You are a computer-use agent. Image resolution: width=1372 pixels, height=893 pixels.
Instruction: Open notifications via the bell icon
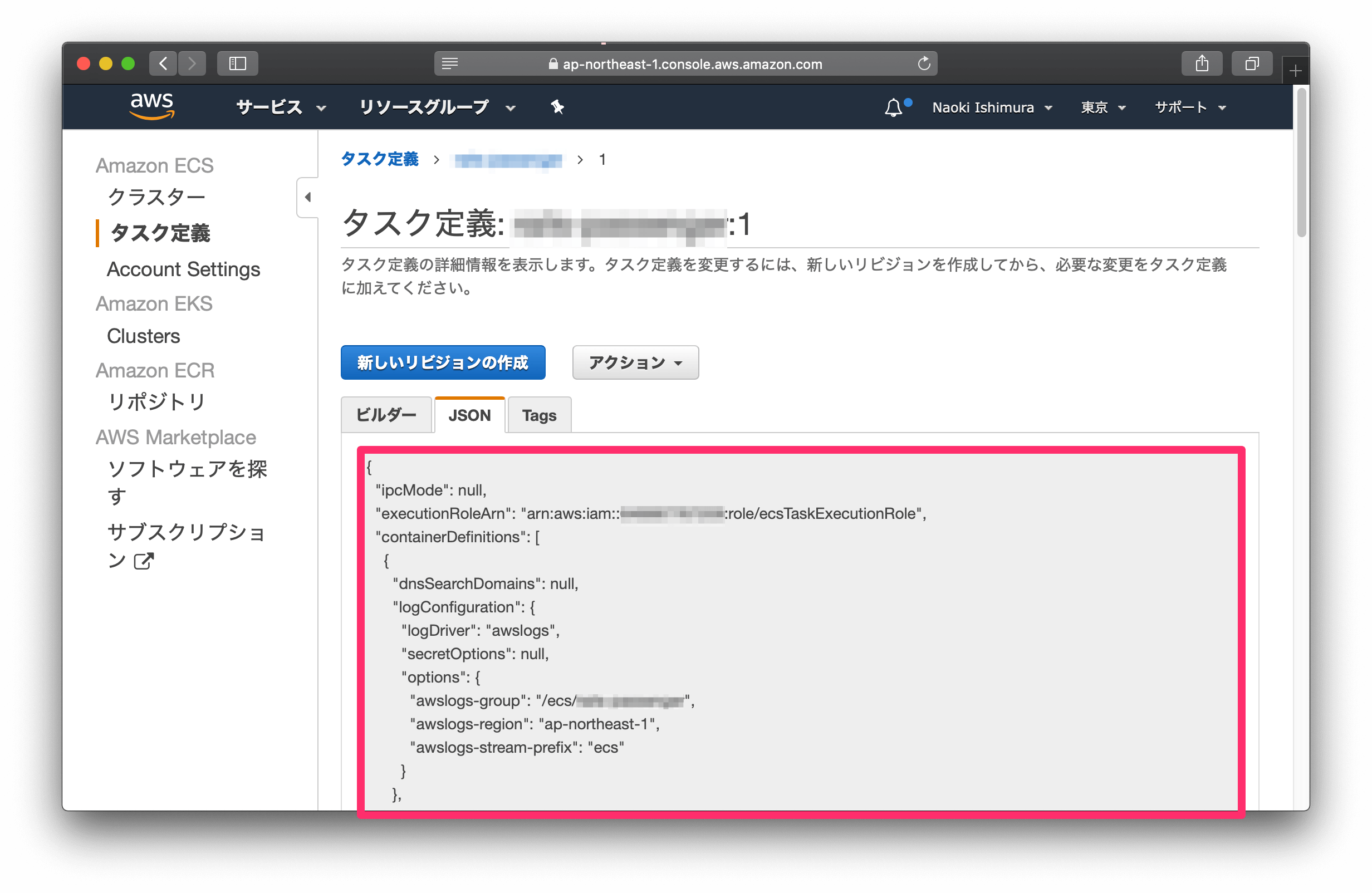(x=894, y=107)
